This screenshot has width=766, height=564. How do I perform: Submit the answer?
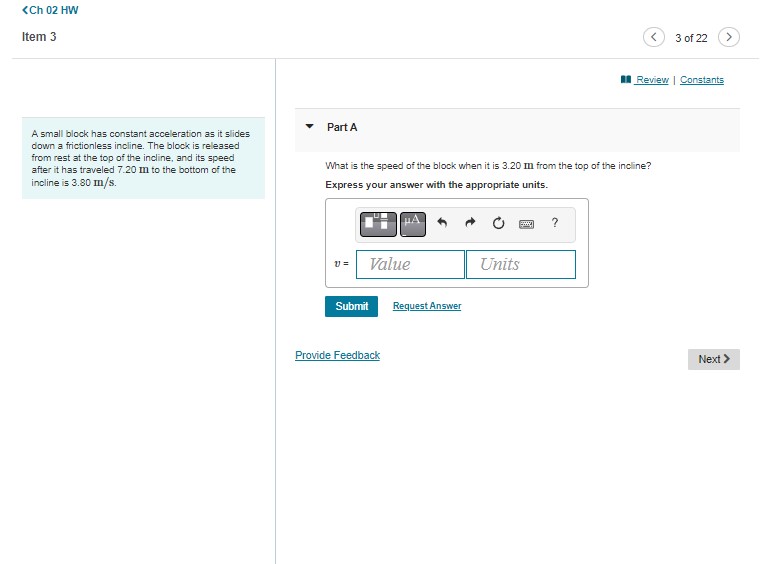[351, 306]
